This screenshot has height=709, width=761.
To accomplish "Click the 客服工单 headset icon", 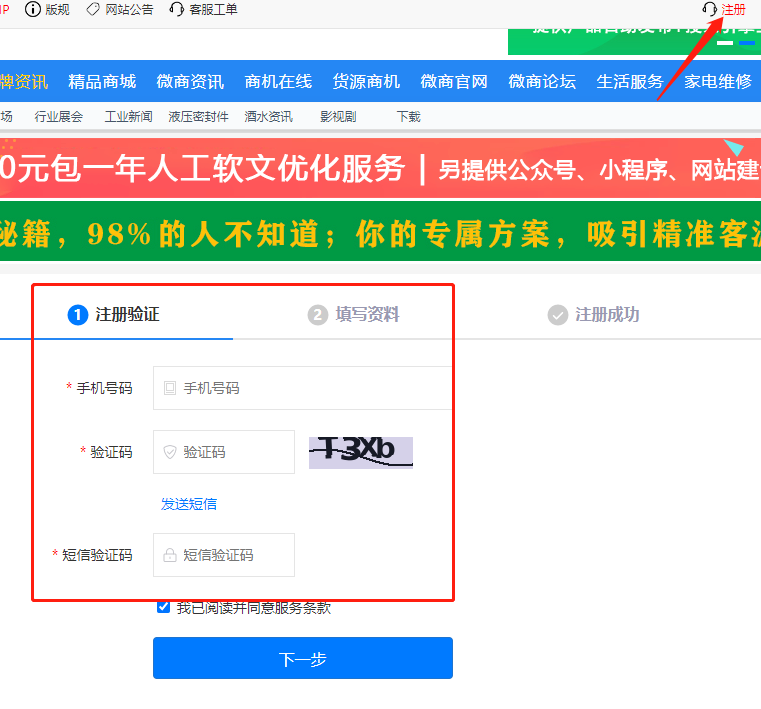I will [x=177, y=9].
